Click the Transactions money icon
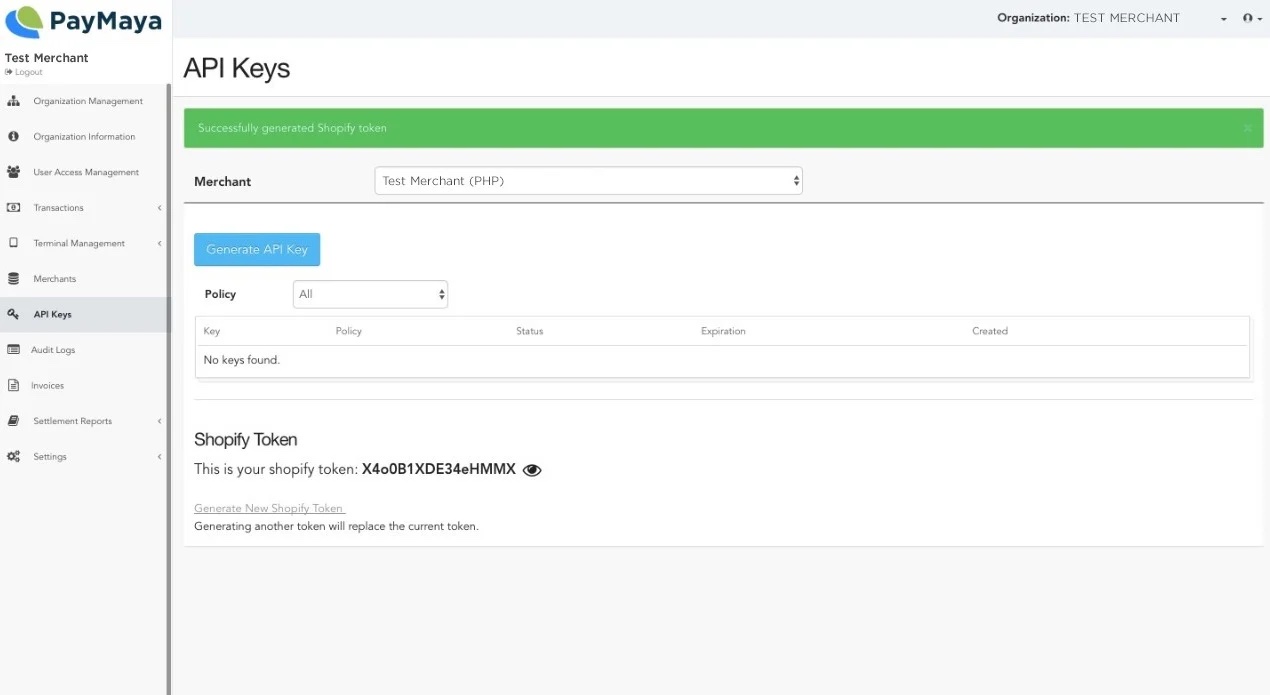The image size is (1270, 695). tap(13, 208)
